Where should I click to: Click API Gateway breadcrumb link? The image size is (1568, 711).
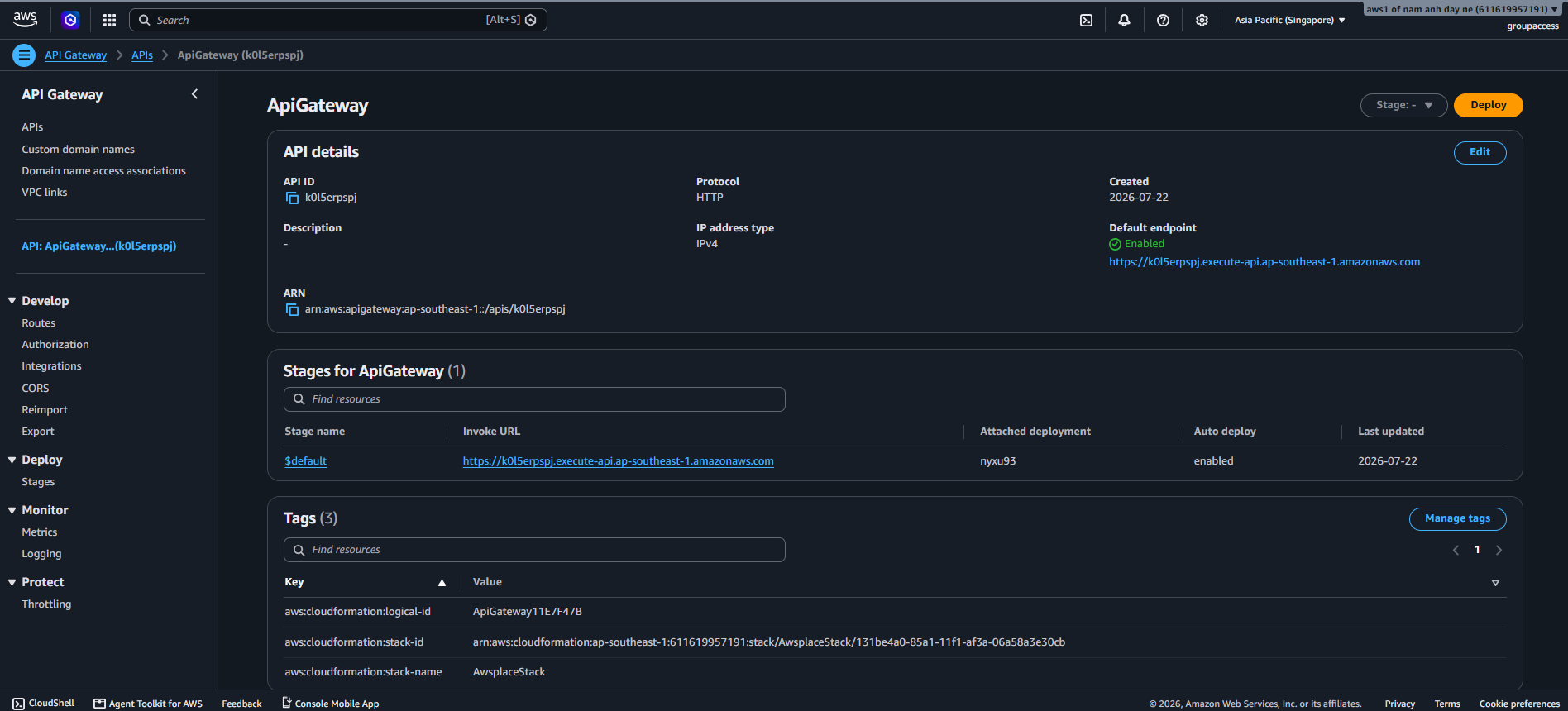tap(75, 55)
